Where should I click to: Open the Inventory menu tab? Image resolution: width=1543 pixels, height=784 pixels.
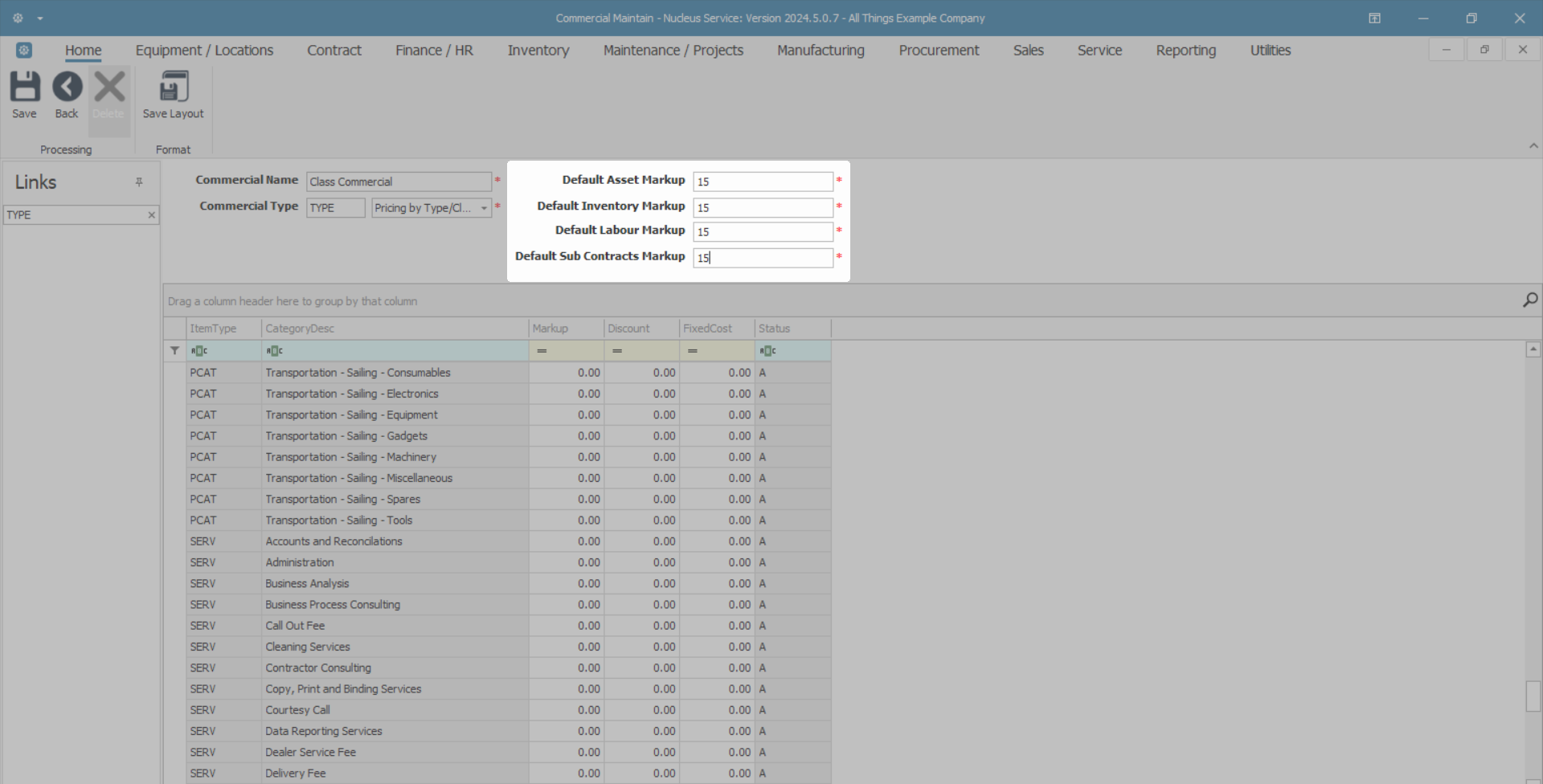(x=538, y=50)
